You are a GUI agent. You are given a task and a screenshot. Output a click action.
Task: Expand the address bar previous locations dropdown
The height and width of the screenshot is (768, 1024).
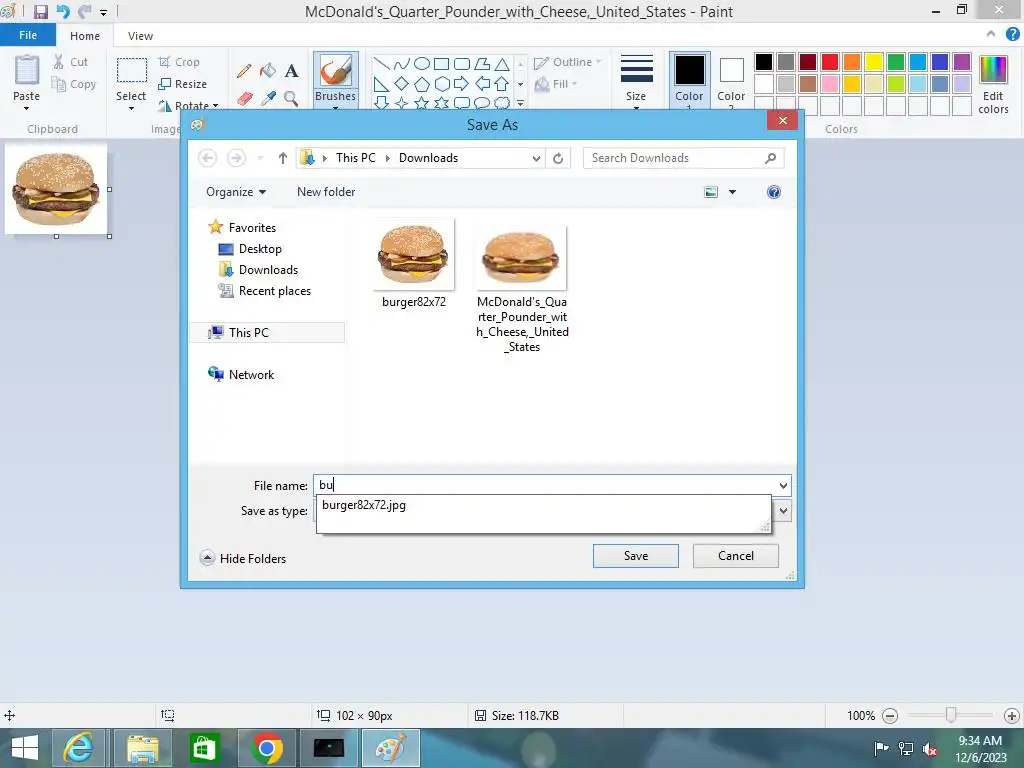click(536, 158)
